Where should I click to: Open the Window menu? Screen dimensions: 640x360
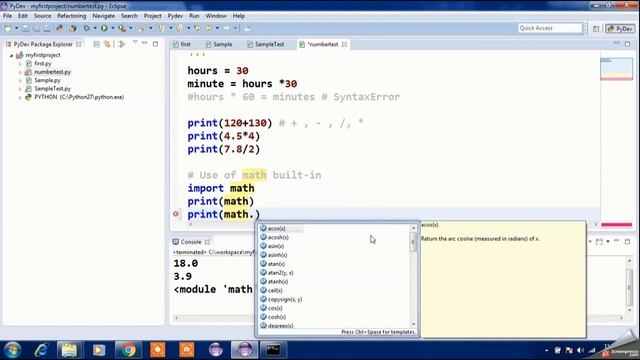point(216,16)
